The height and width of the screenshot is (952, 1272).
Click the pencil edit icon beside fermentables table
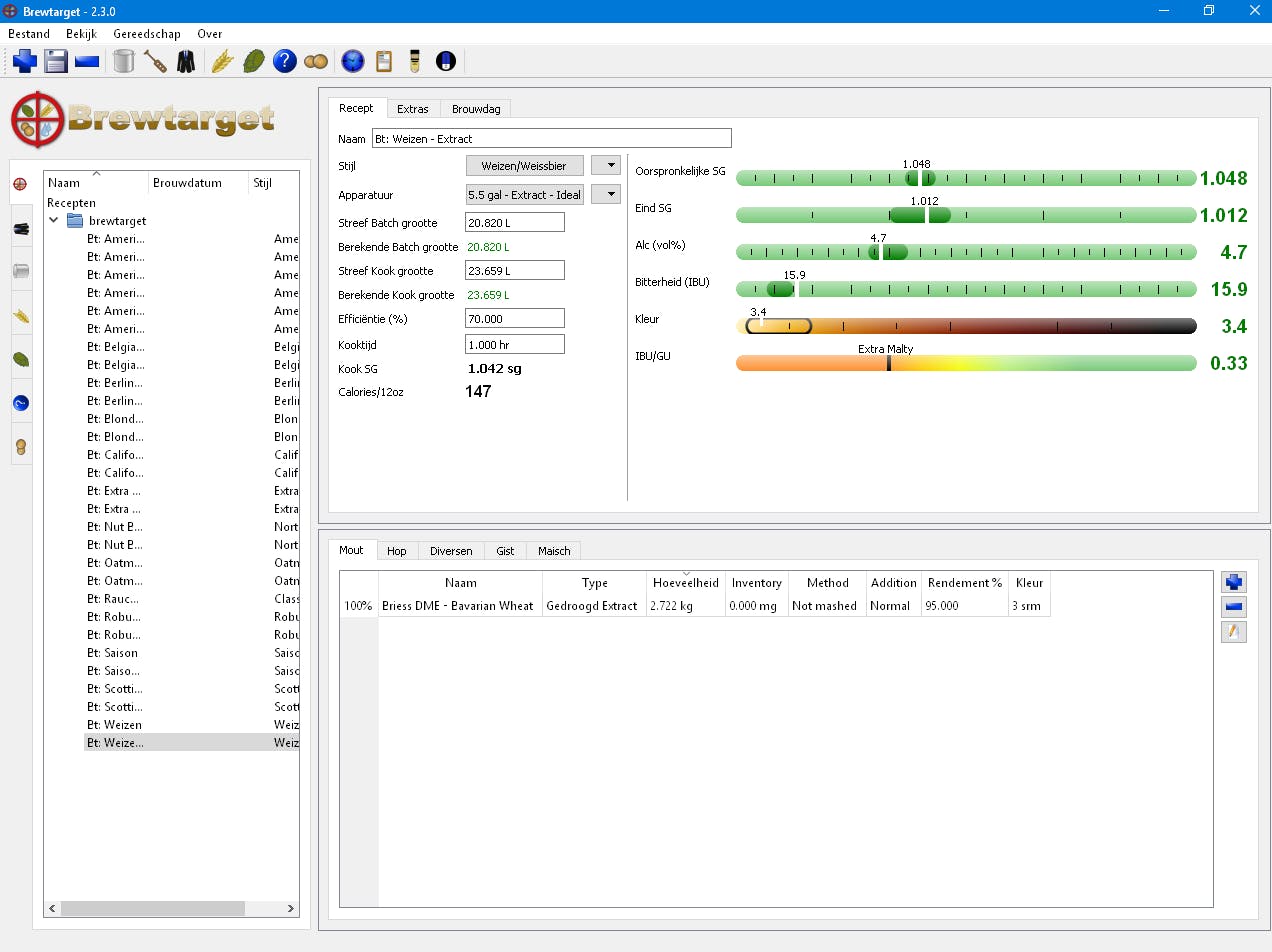click(x=1234, y=631)
